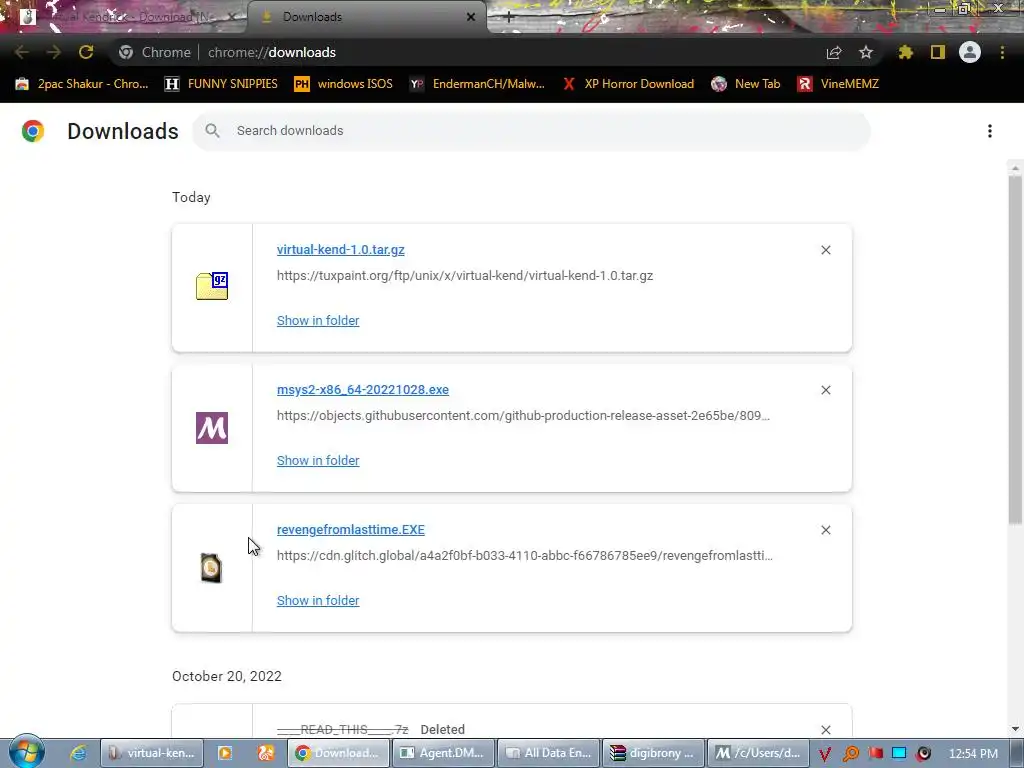The width and height of the screenshot is (1024, 768).
Task: Open the windows ISOS bookmark
Action: tap(344, 84)
